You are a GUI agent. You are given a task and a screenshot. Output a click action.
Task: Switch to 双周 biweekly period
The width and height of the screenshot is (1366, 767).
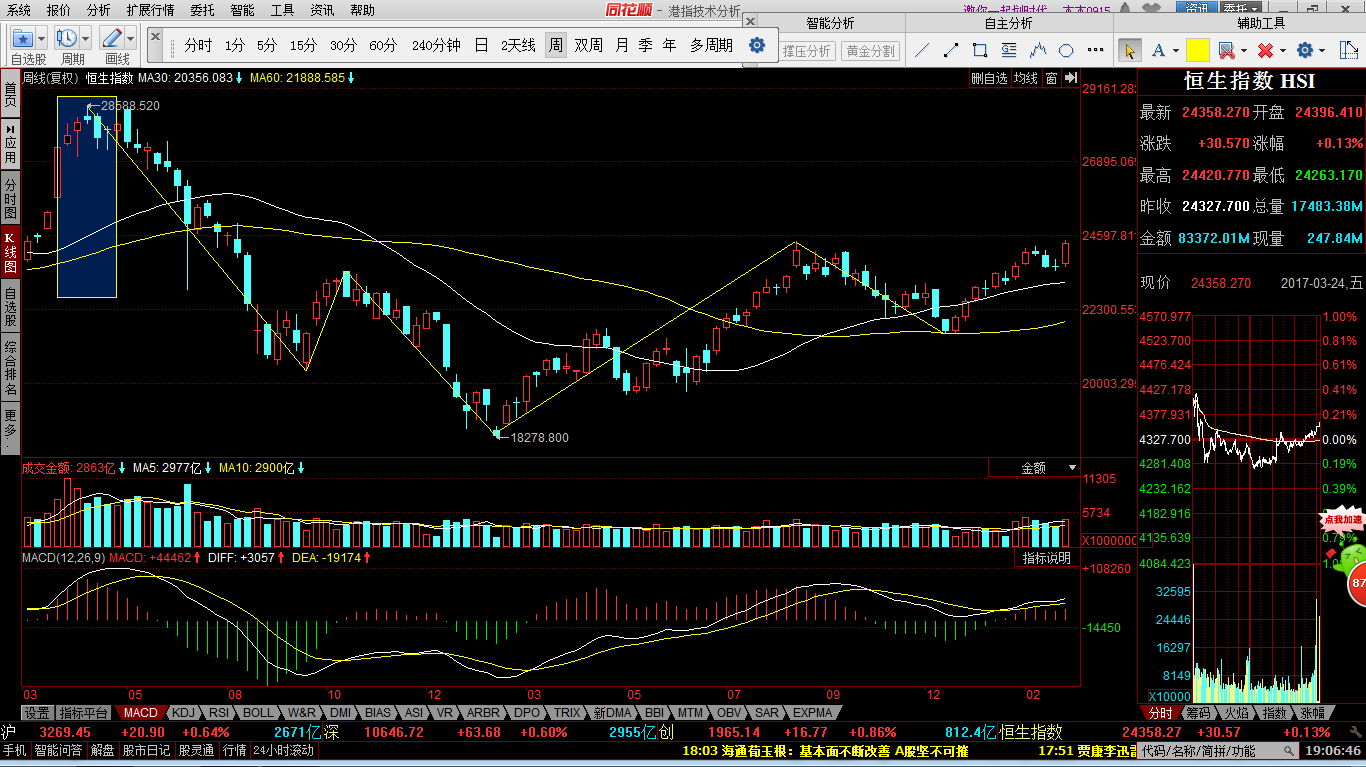589,45
